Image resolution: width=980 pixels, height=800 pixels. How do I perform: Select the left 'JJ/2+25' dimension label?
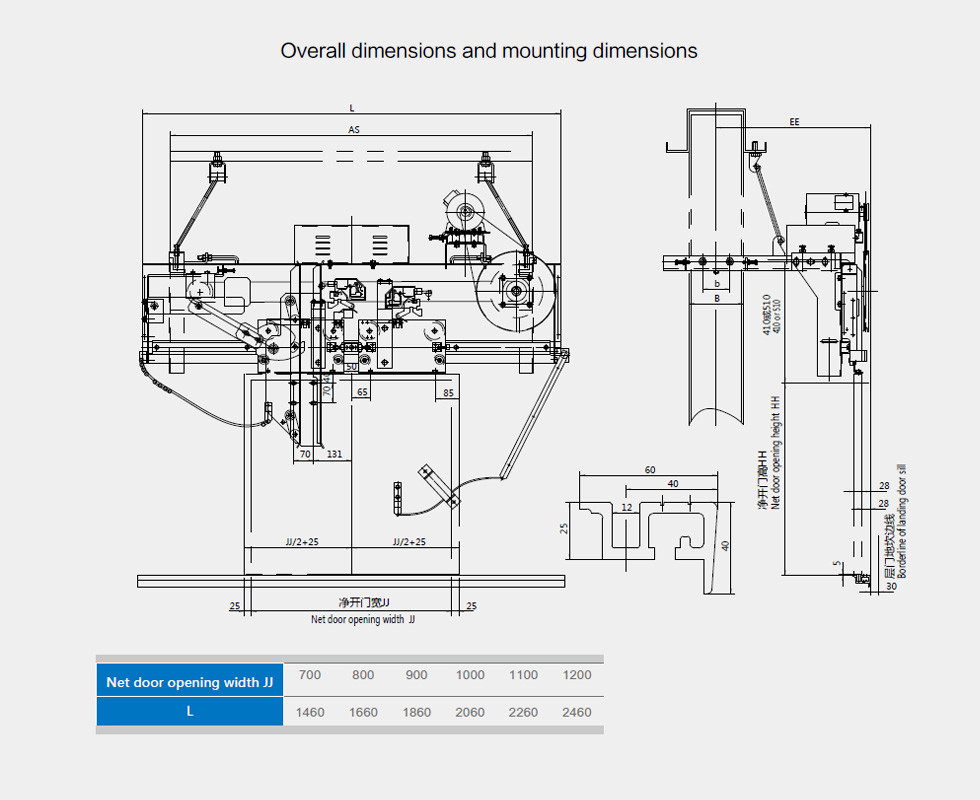click(301, 542)
